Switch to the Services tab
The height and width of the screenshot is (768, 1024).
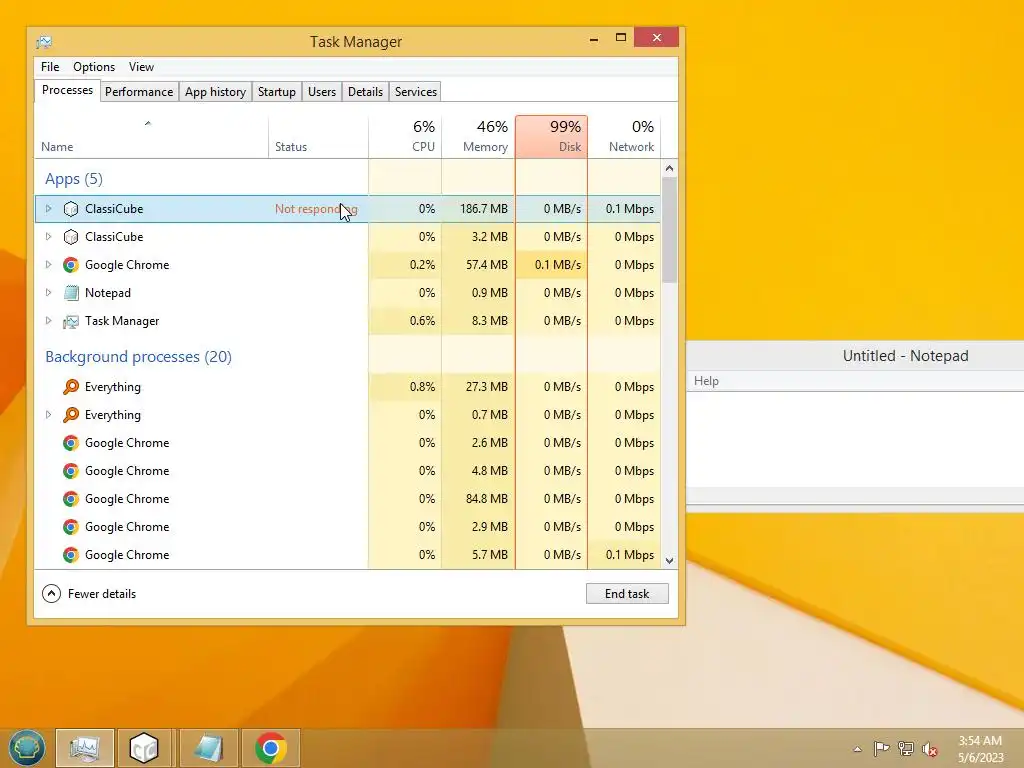coord(415,92)
